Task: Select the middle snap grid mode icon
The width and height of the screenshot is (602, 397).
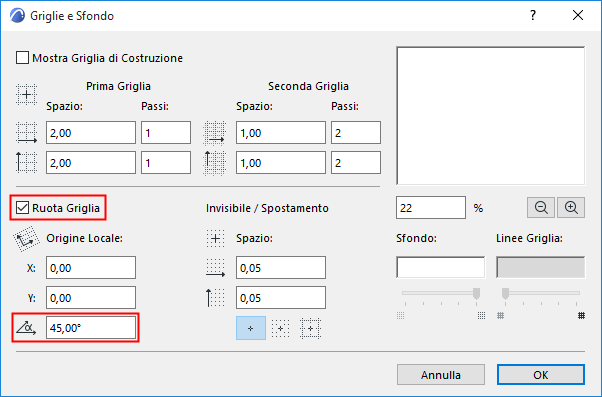Action: 281,328
